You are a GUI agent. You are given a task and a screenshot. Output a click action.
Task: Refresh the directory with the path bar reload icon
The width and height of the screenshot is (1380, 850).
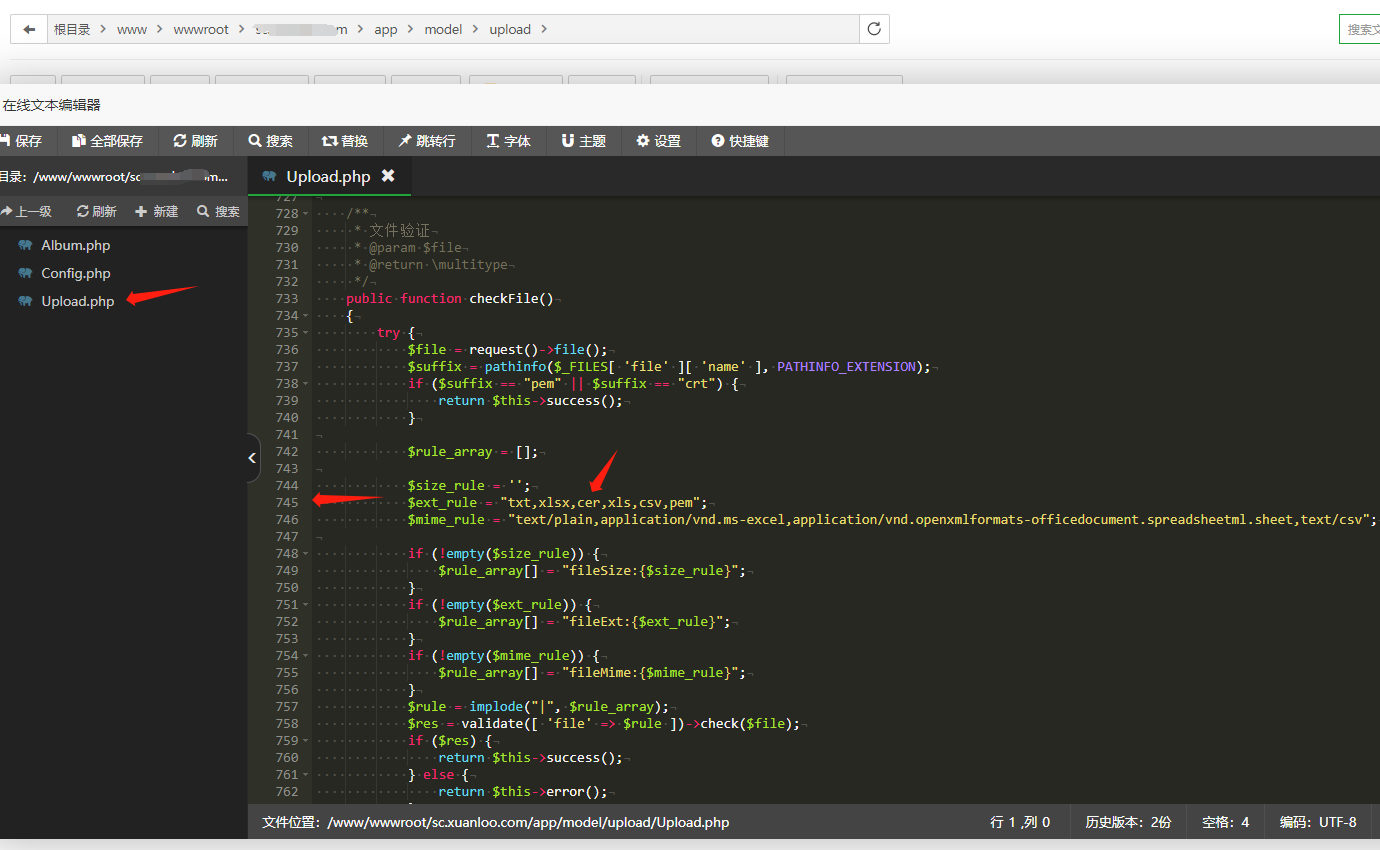(874, 29)
